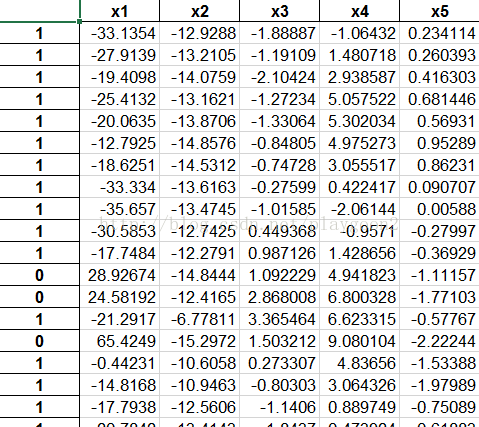Click cell containing -14.0759
The width and height of the screenshot is (479, 427).
200,77
